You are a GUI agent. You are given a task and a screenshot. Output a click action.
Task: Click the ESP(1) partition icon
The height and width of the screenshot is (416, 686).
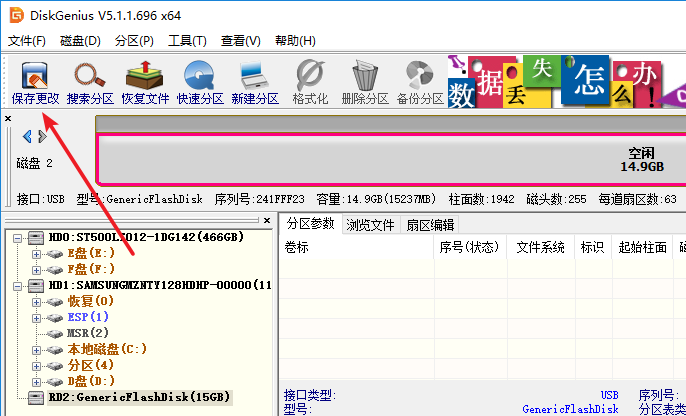click(x=55, y=318)
